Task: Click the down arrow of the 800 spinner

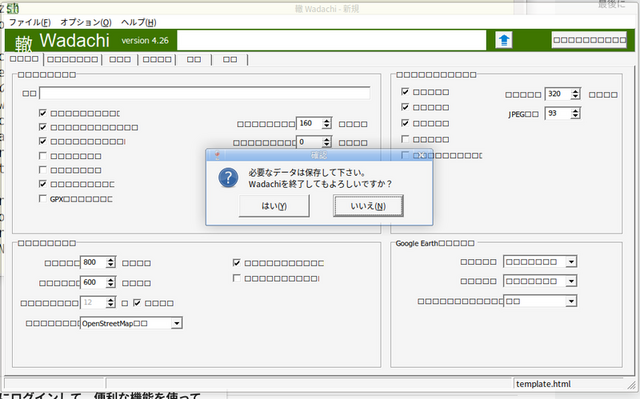Action: pos(111,265)
